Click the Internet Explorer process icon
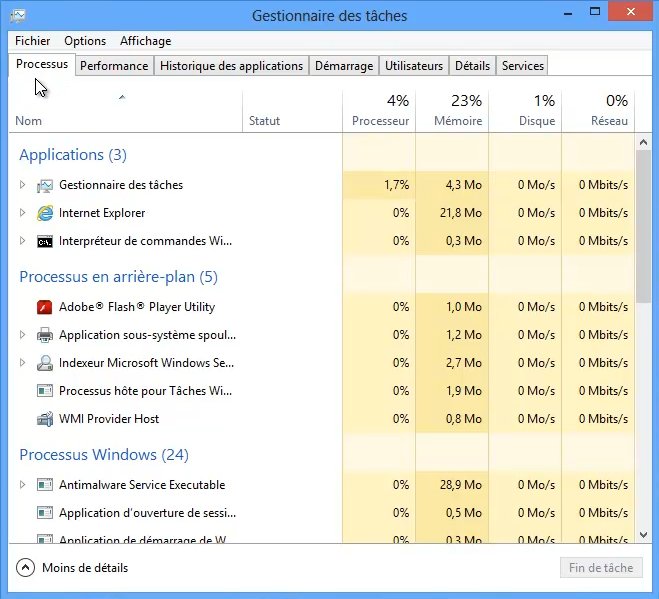The width and height of the screenshot is (659, 599). tap(45, 213)
